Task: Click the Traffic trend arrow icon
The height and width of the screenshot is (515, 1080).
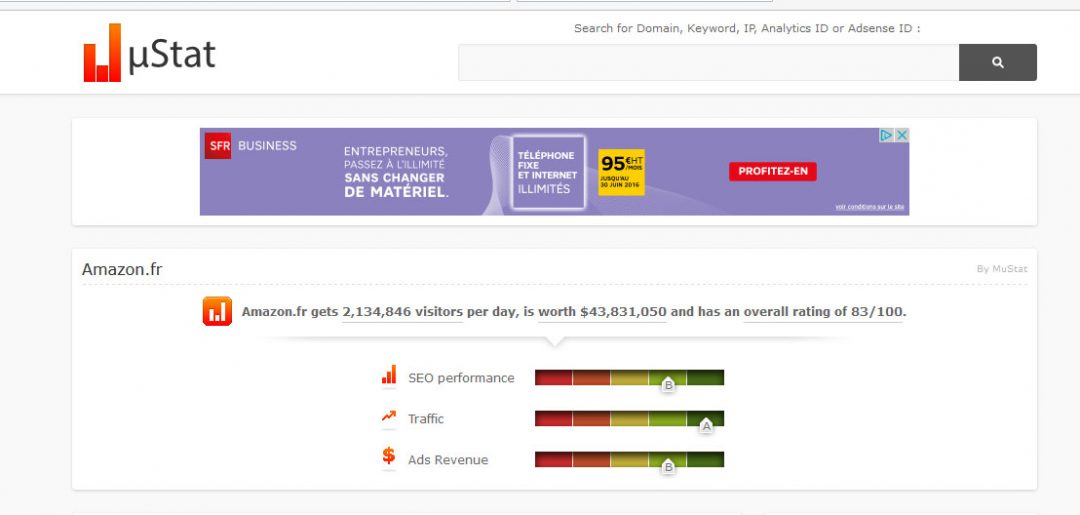Action: [x=389, y=417]
